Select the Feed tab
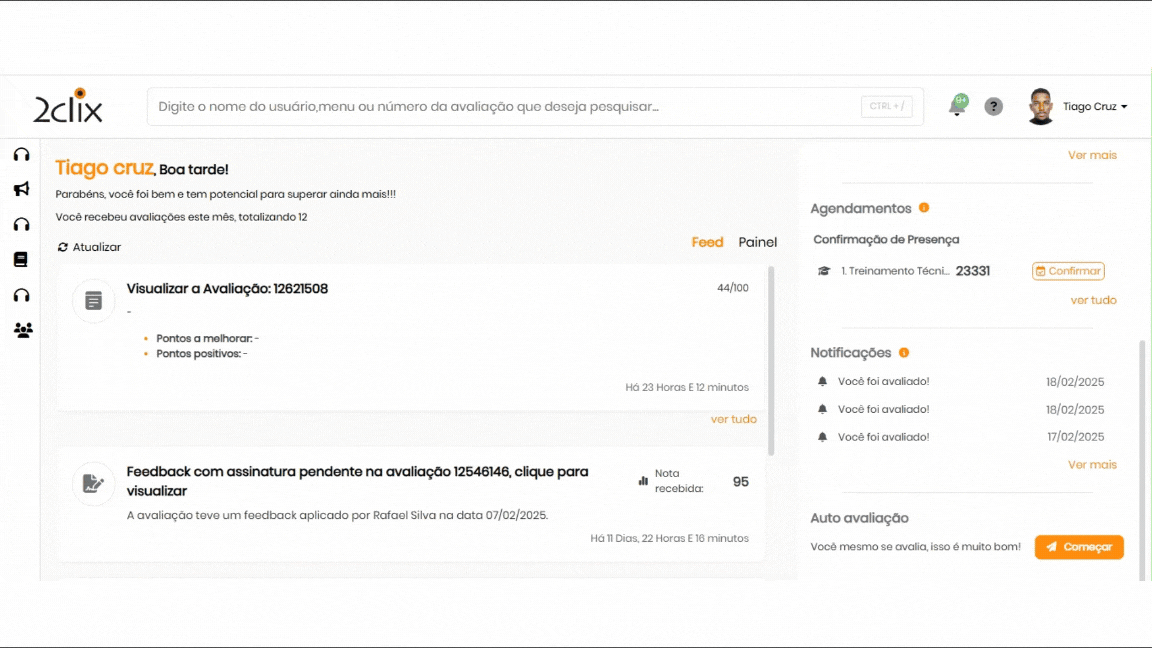Viewport: 1152px width, 648px height. point(707,242)
